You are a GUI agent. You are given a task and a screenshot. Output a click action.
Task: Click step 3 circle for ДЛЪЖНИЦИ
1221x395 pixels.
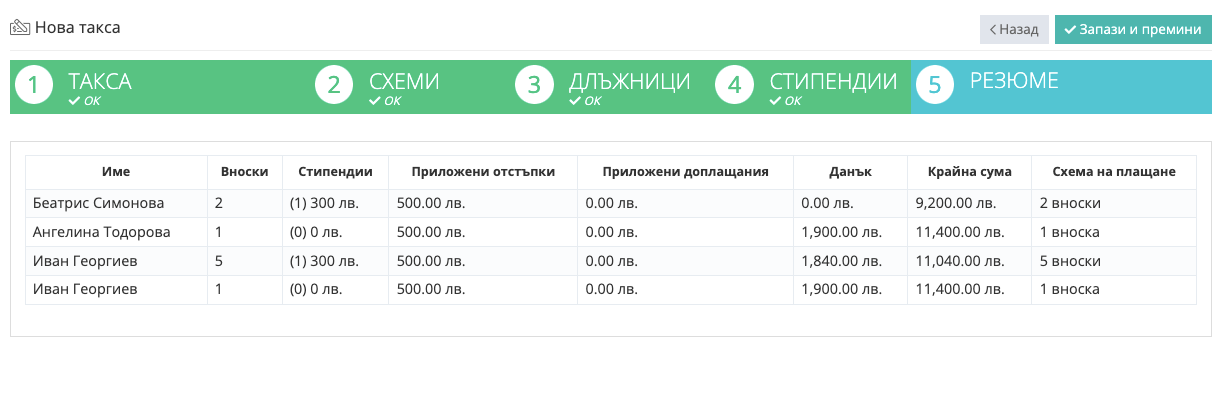(x=534, y=86)
